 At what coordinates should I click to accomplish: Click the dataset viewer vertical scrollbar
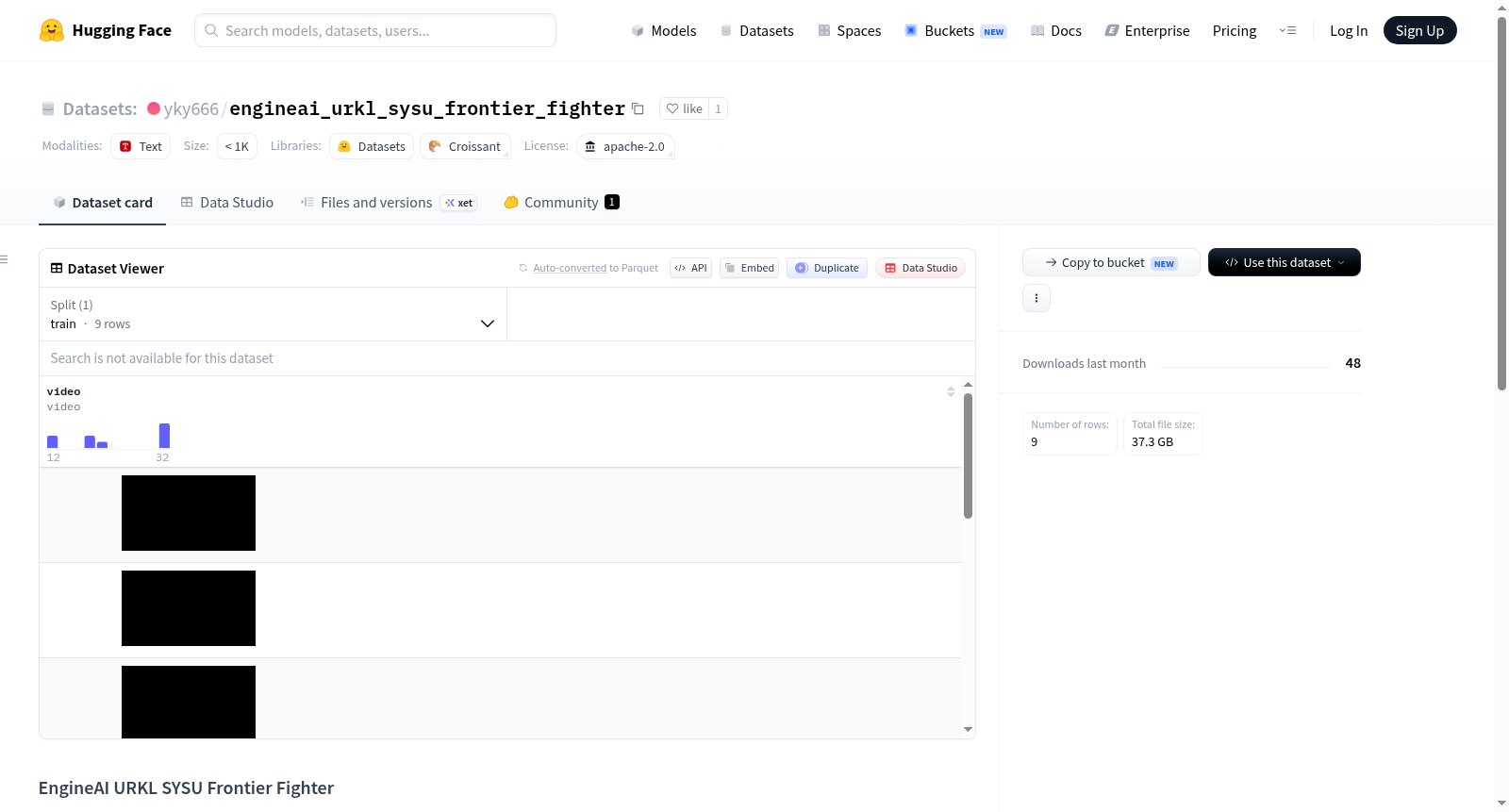(968, 456)
